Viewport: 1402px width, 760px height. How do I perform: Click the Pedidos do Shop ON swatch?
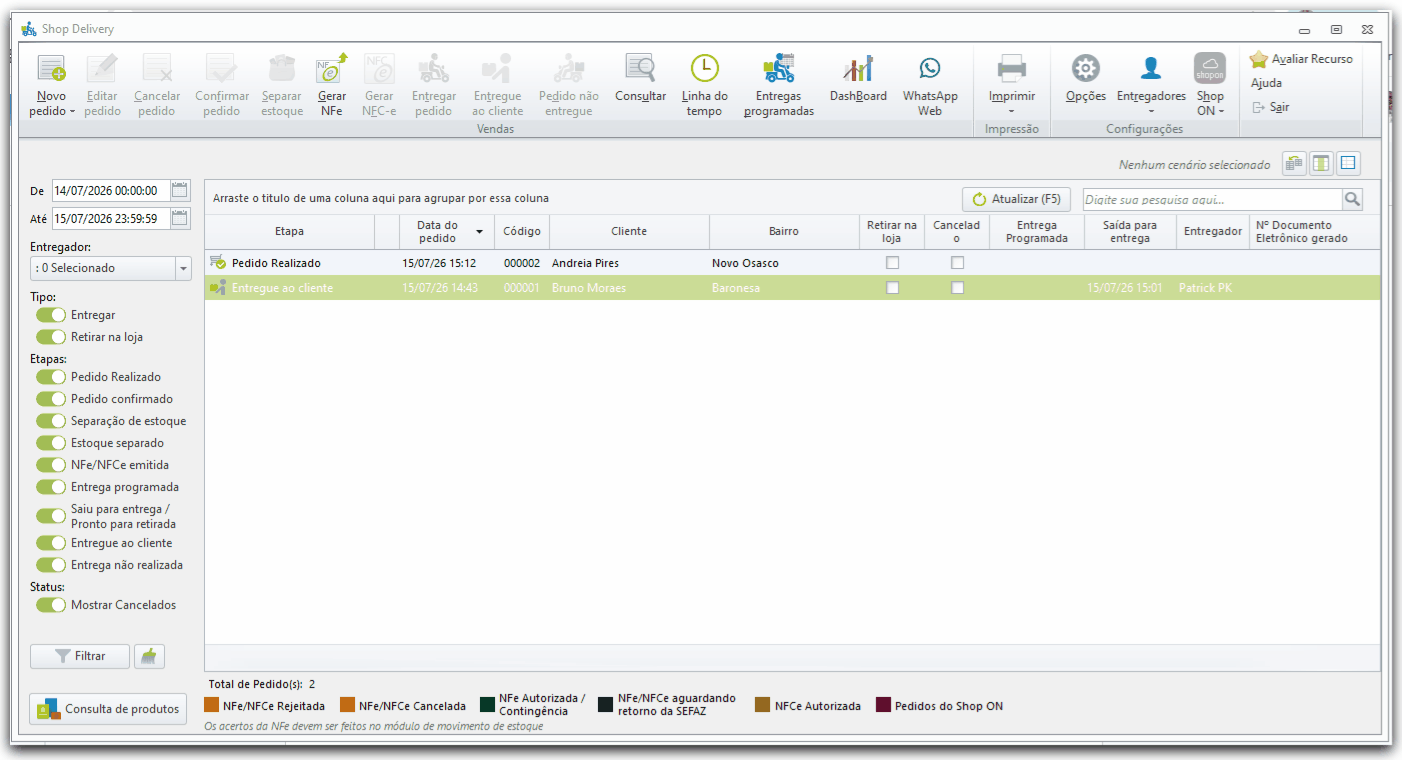pos(883,705)
